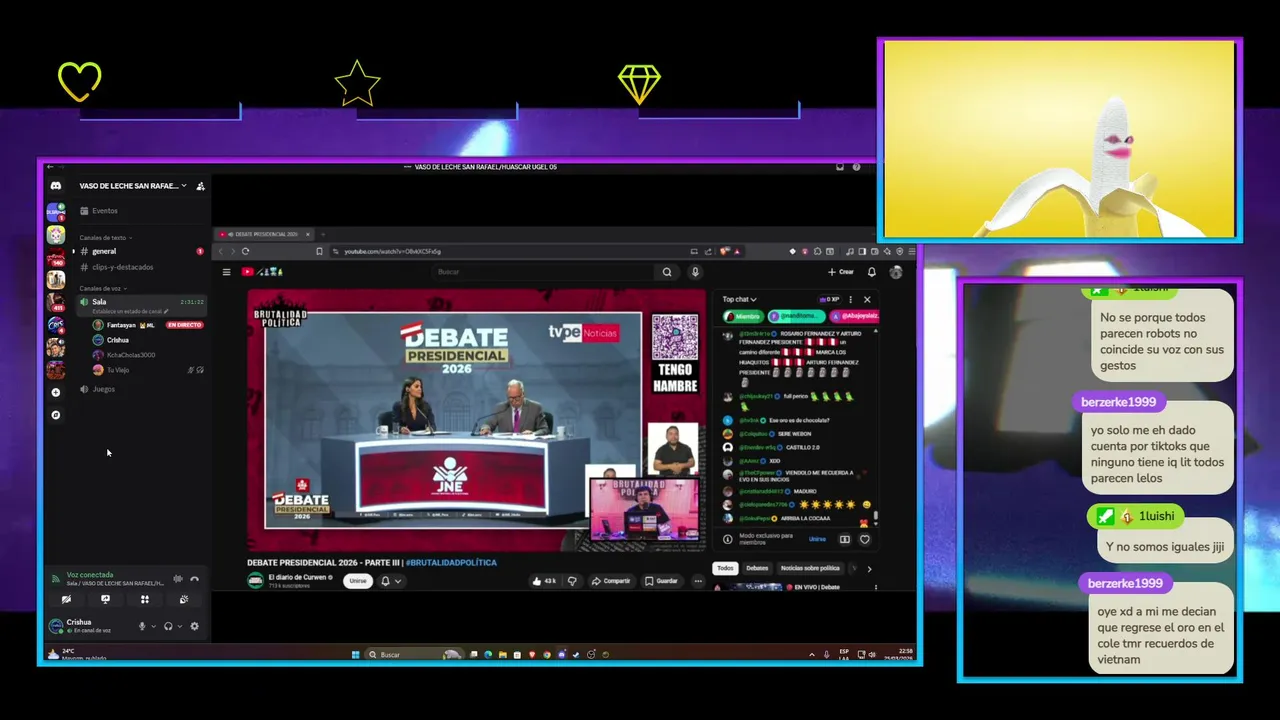The image size is (1280, 720).
Task: Collapse the Canales de texto category
Action: pos(106,238)
